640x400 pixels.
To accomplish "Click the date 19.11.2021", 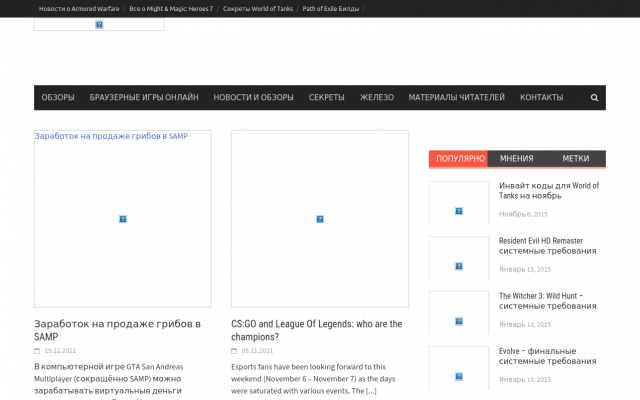I will [60, 351].
